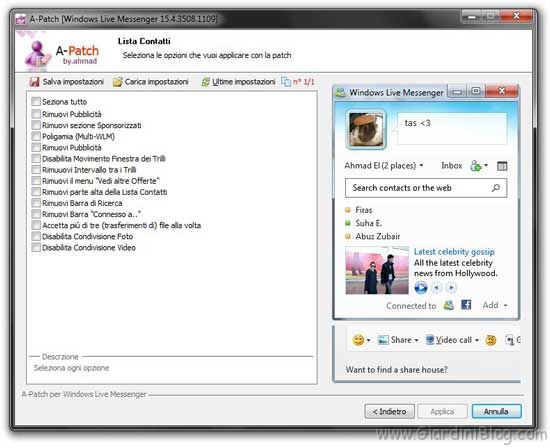550x448 pixels.
Task: Expand the add contact dropdown arrow
Action: pyautogui.click(x=486, y=165)
